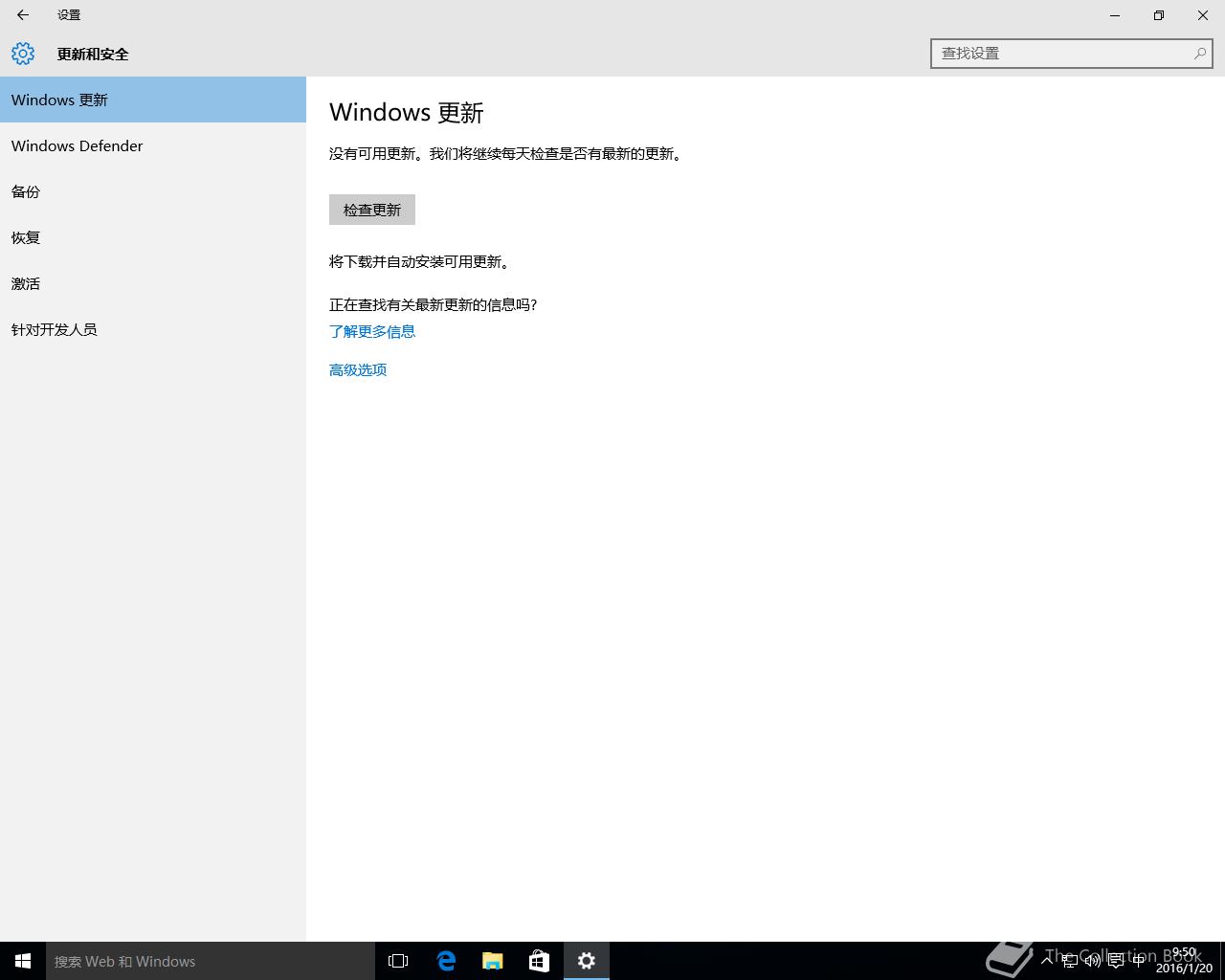Click the Settings gear on the taskbar

tap(587, 961)
